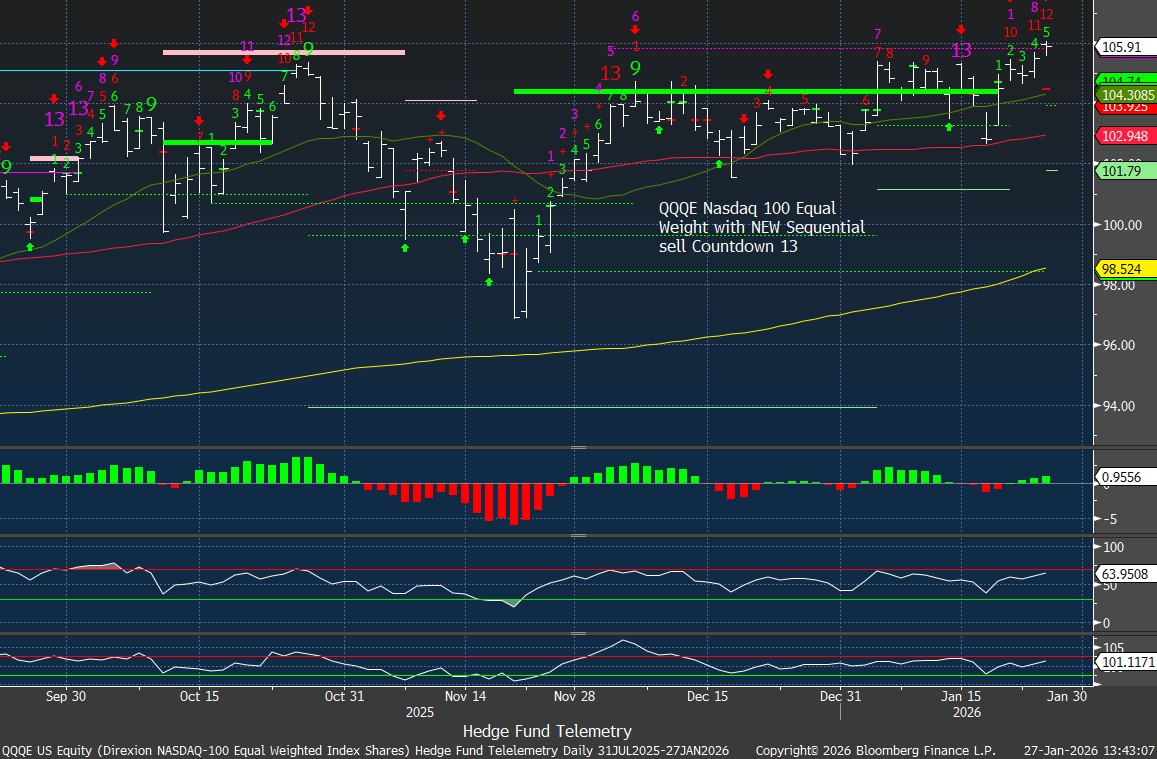Image resolution: width=1157 pixels, height=759 pixels.
Task: Click the pink resistance line near October high
Action: 283,52
